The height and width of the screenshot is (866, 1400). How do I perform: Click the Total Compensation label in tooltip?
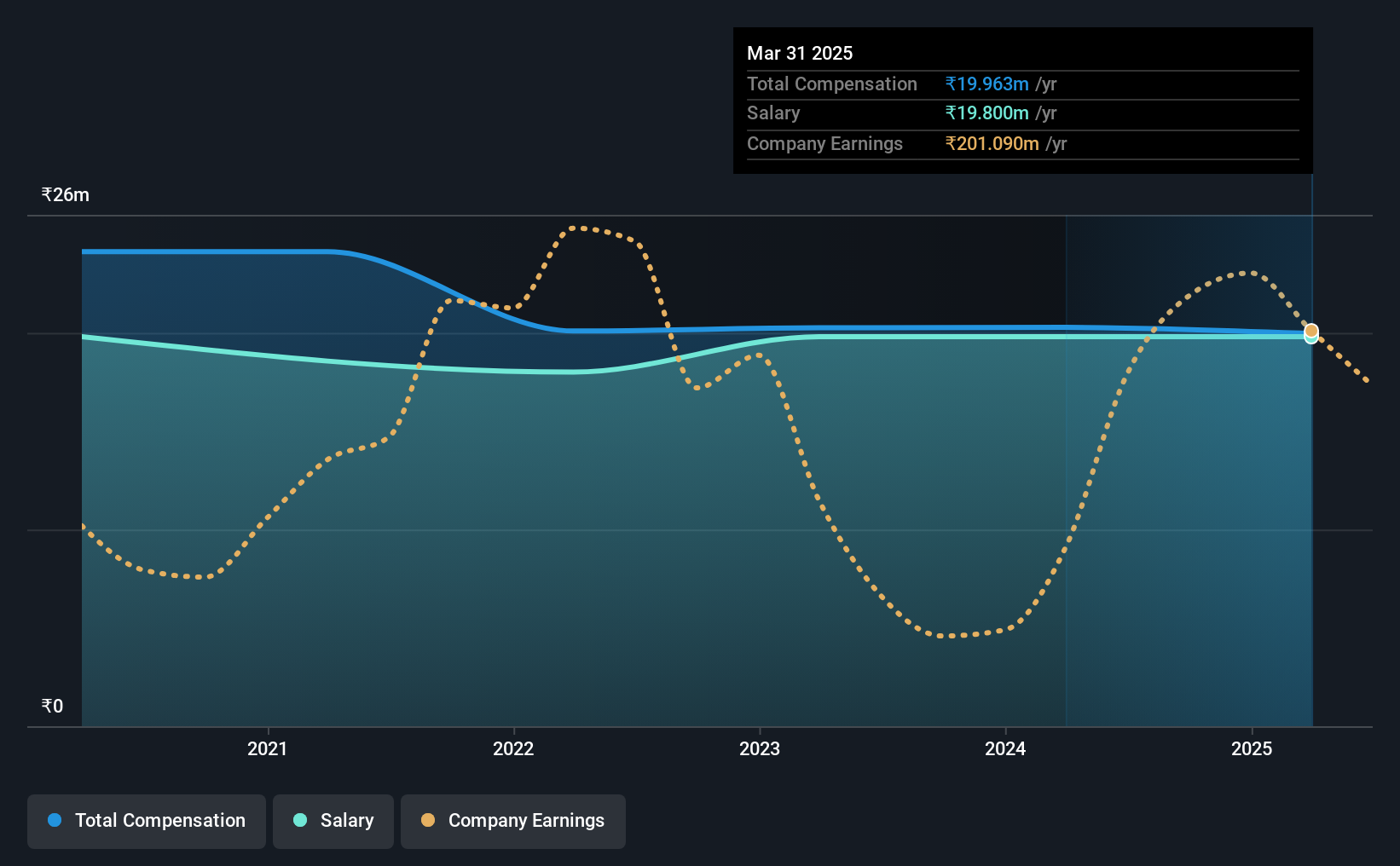point(832,84)
